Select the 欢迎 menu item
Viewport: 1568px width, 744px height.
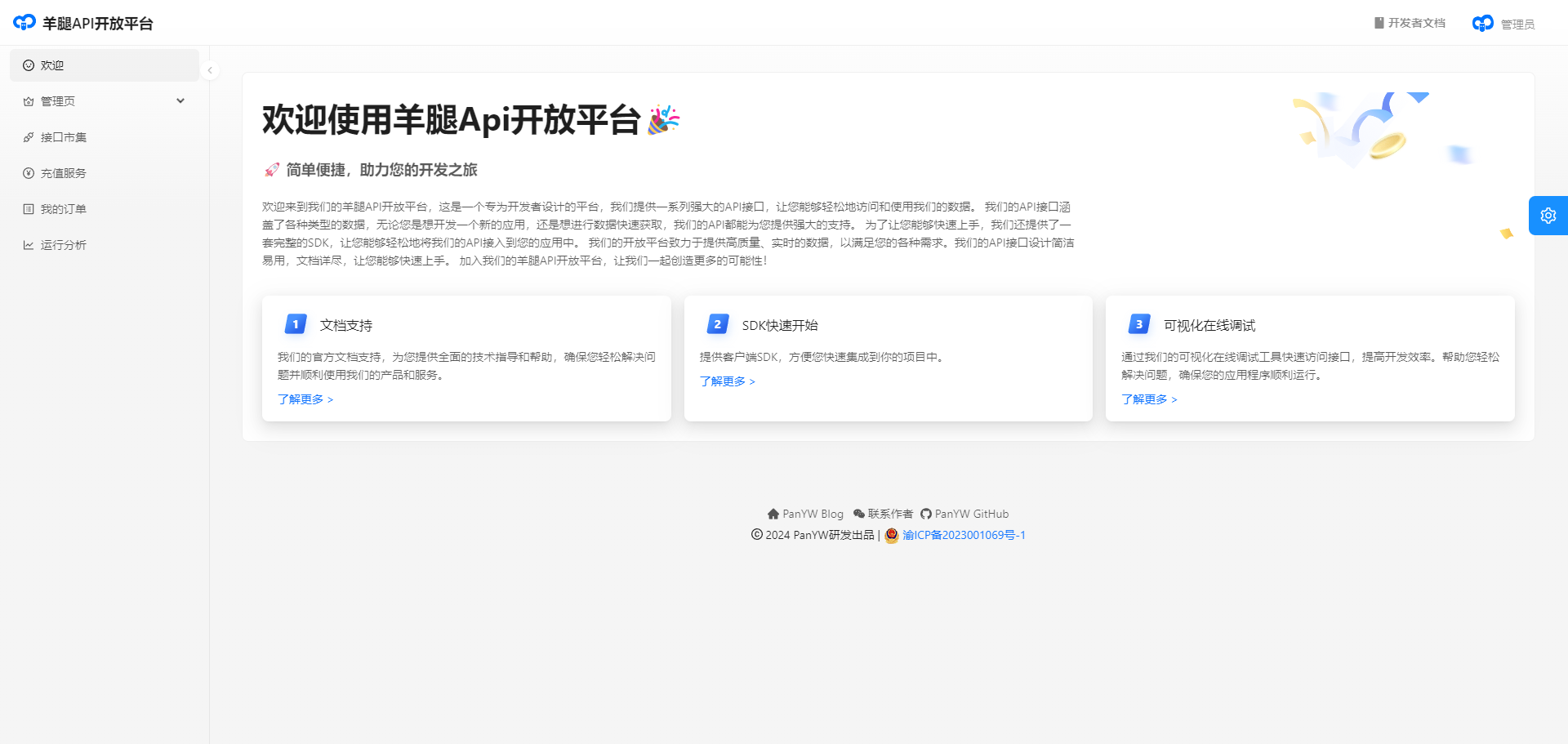pyautogui.click(x=52, y=65)
